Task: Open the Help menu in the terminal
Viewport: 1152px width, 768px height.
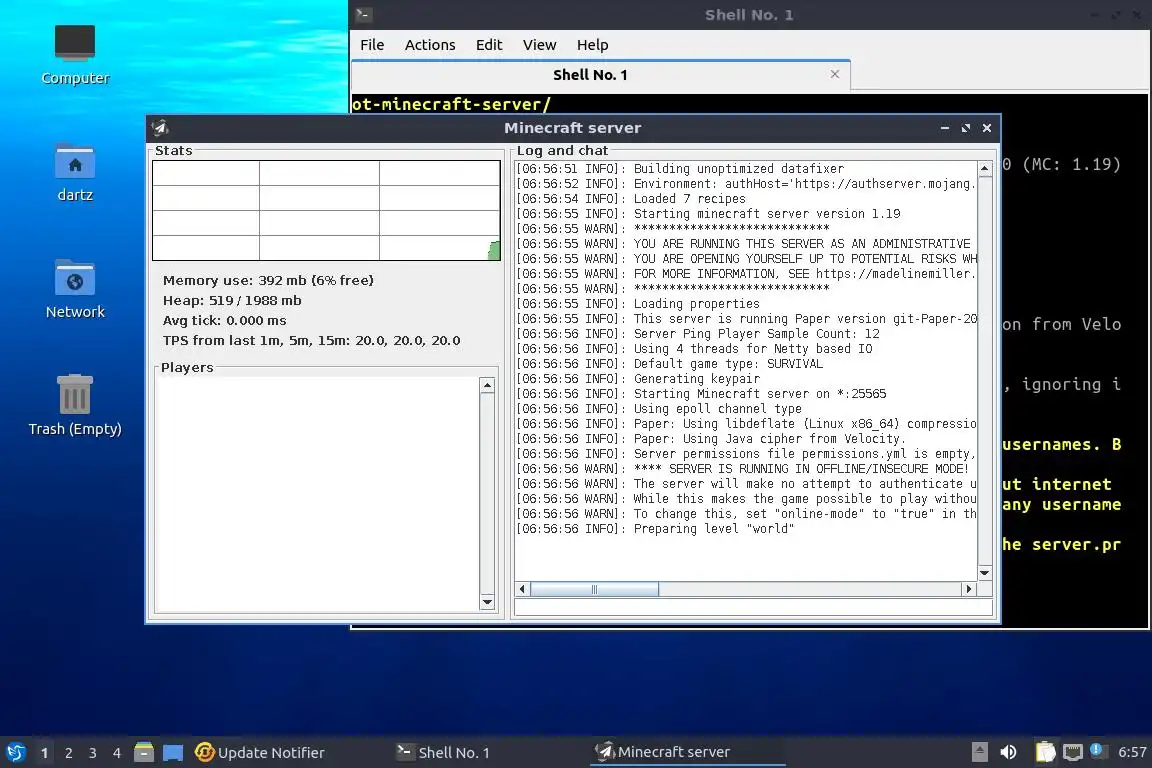Action: coord(592,45)
